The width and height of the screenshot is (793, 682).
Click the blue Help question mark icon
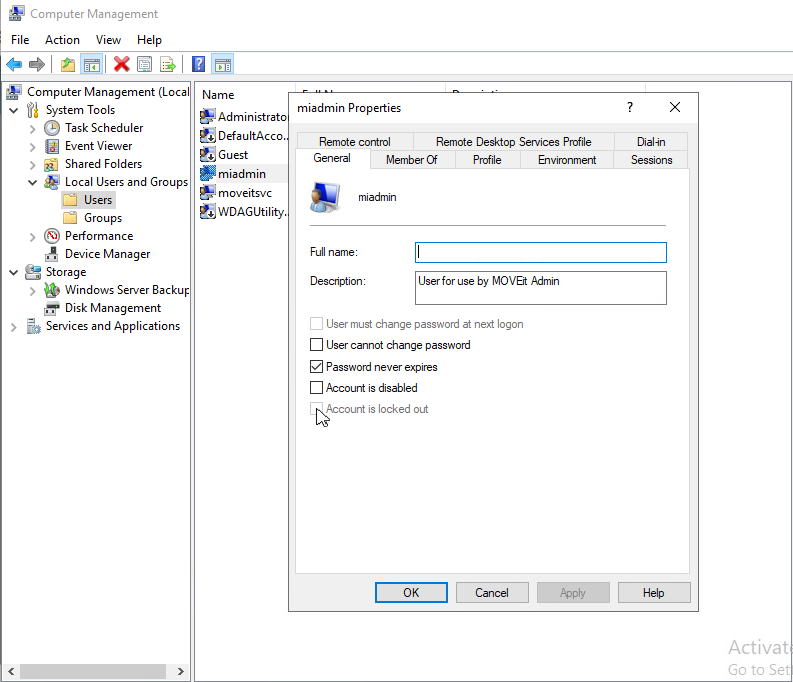coord(198,64)
